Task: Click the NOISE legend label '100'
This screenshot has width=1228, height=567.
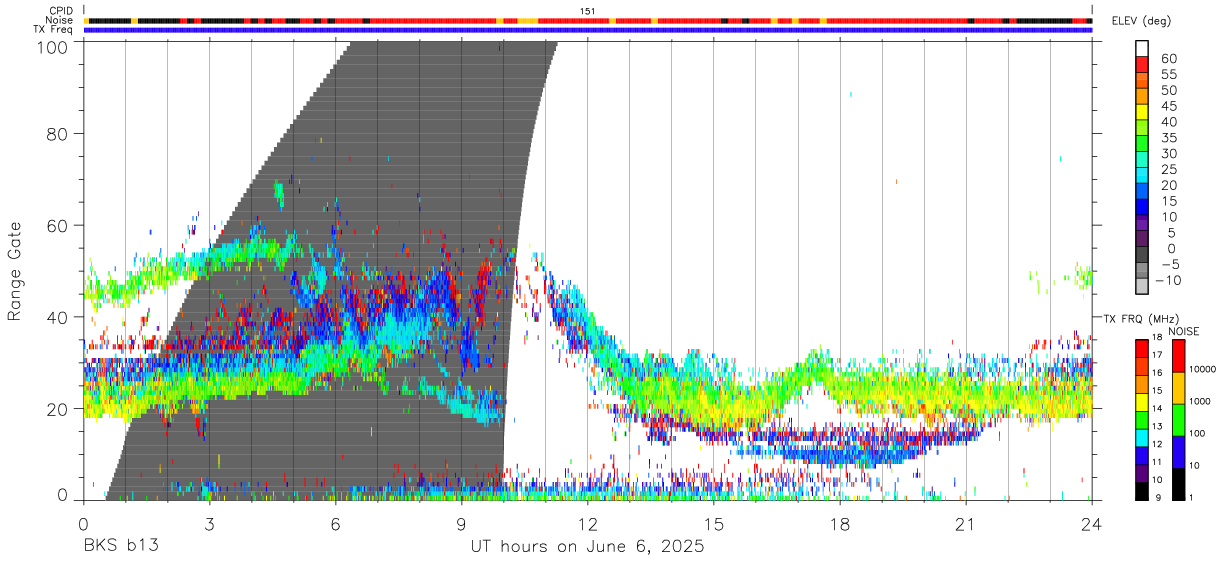Action: coord(1196,433)
